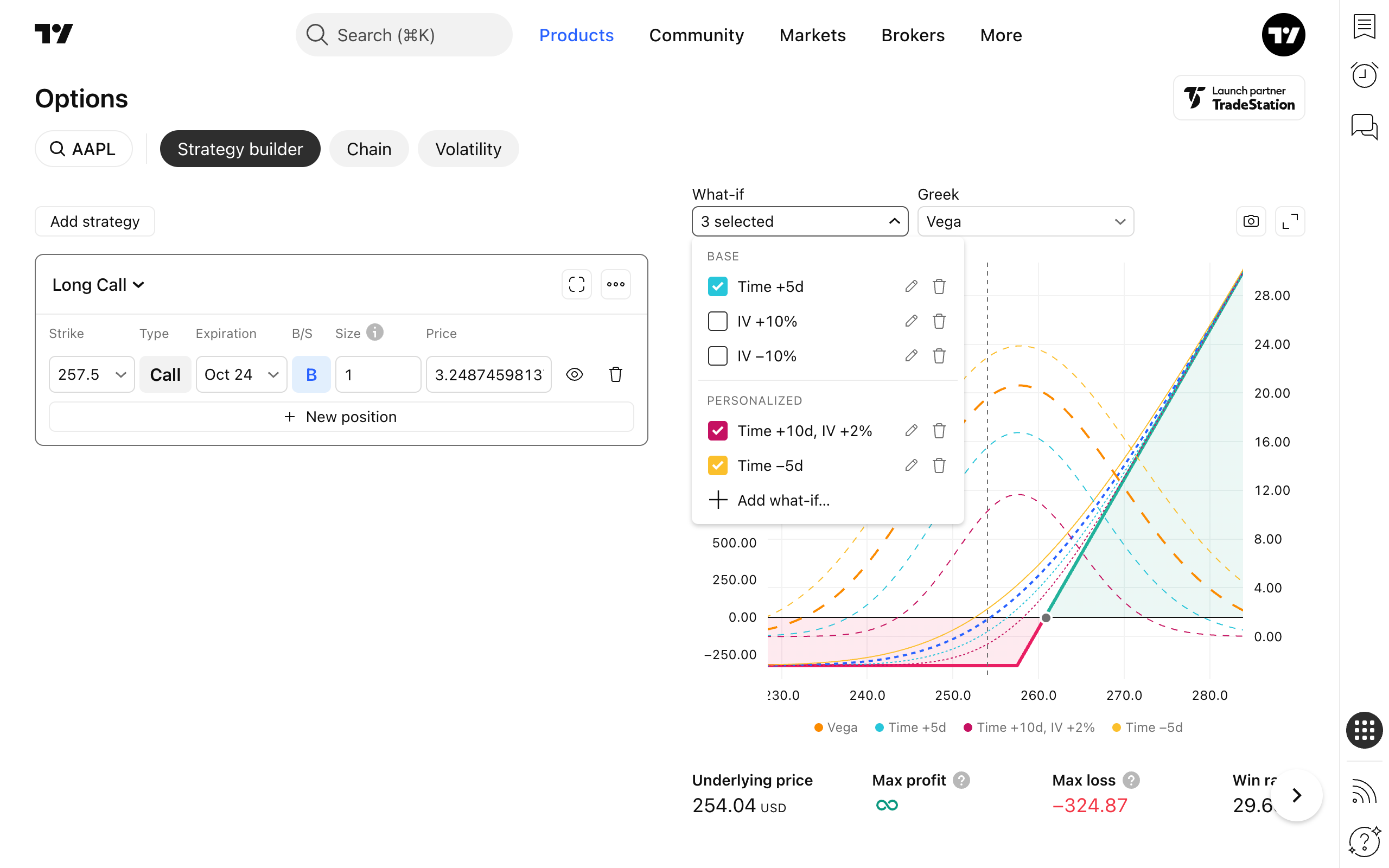1389x868 pixels.
Task: Open the Greek Vega dropdown
Action: tap(1025, 221)
